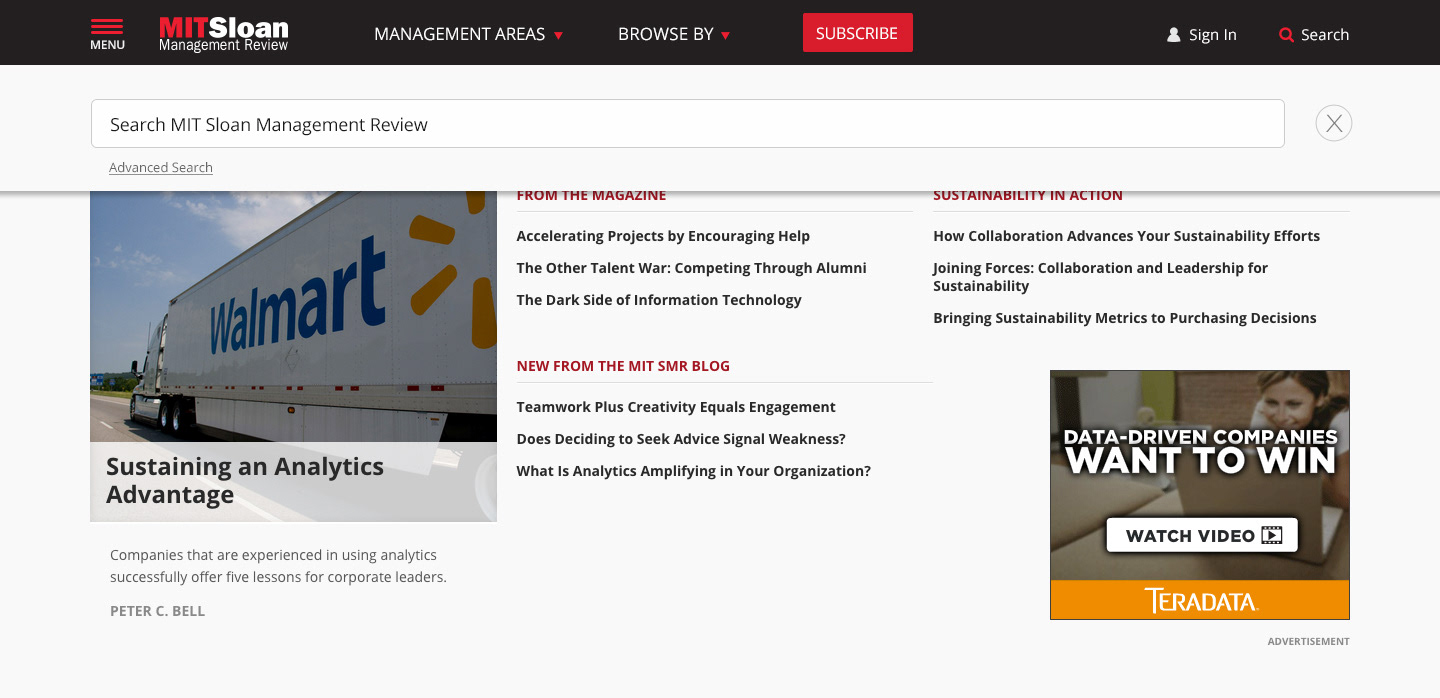Open NEW FROM THE MIT SMR BLOG heading
Image resolution: width=1440 pixels, height=698 pixels.
click(623, 366)
